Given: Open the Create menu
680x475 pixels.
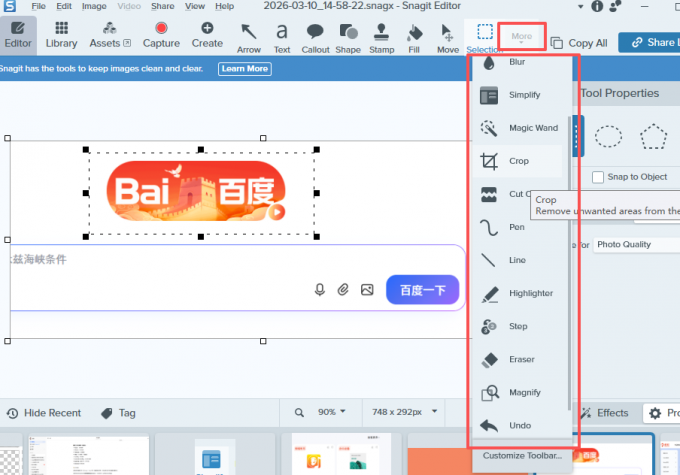Looking at the screenshot, I should pos(207,36).
